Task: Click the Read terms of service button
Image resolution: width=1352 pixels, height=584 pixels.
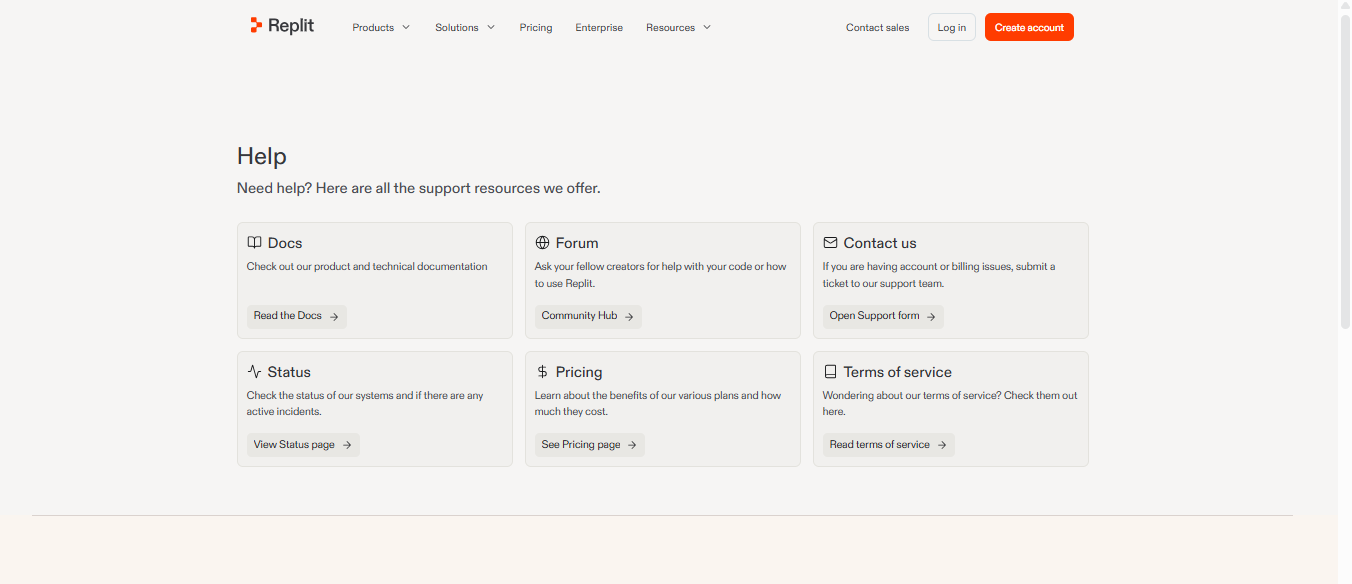Action: click(889, 445)
